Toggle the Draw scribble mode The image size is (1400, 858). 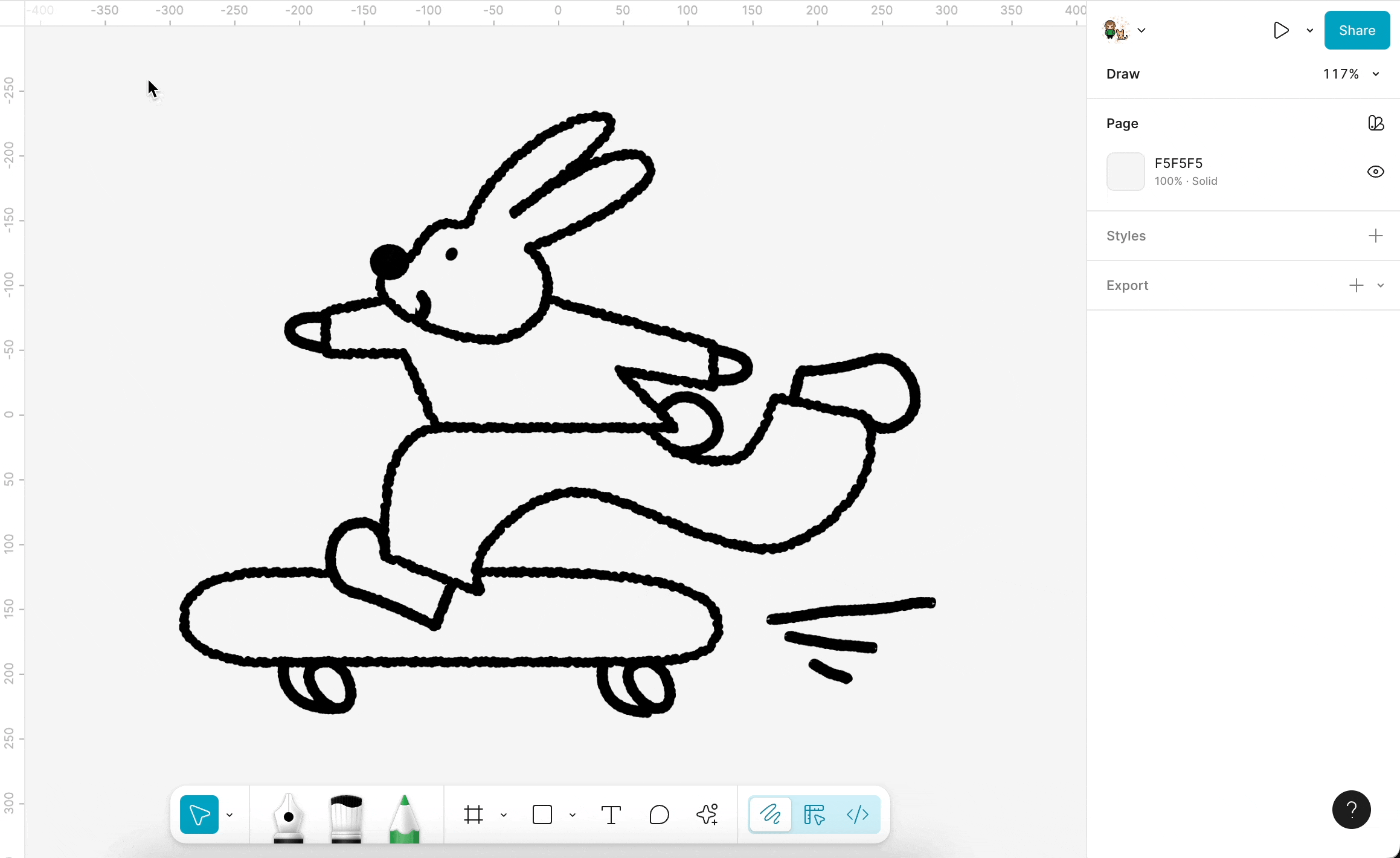[x=769, y=814]
